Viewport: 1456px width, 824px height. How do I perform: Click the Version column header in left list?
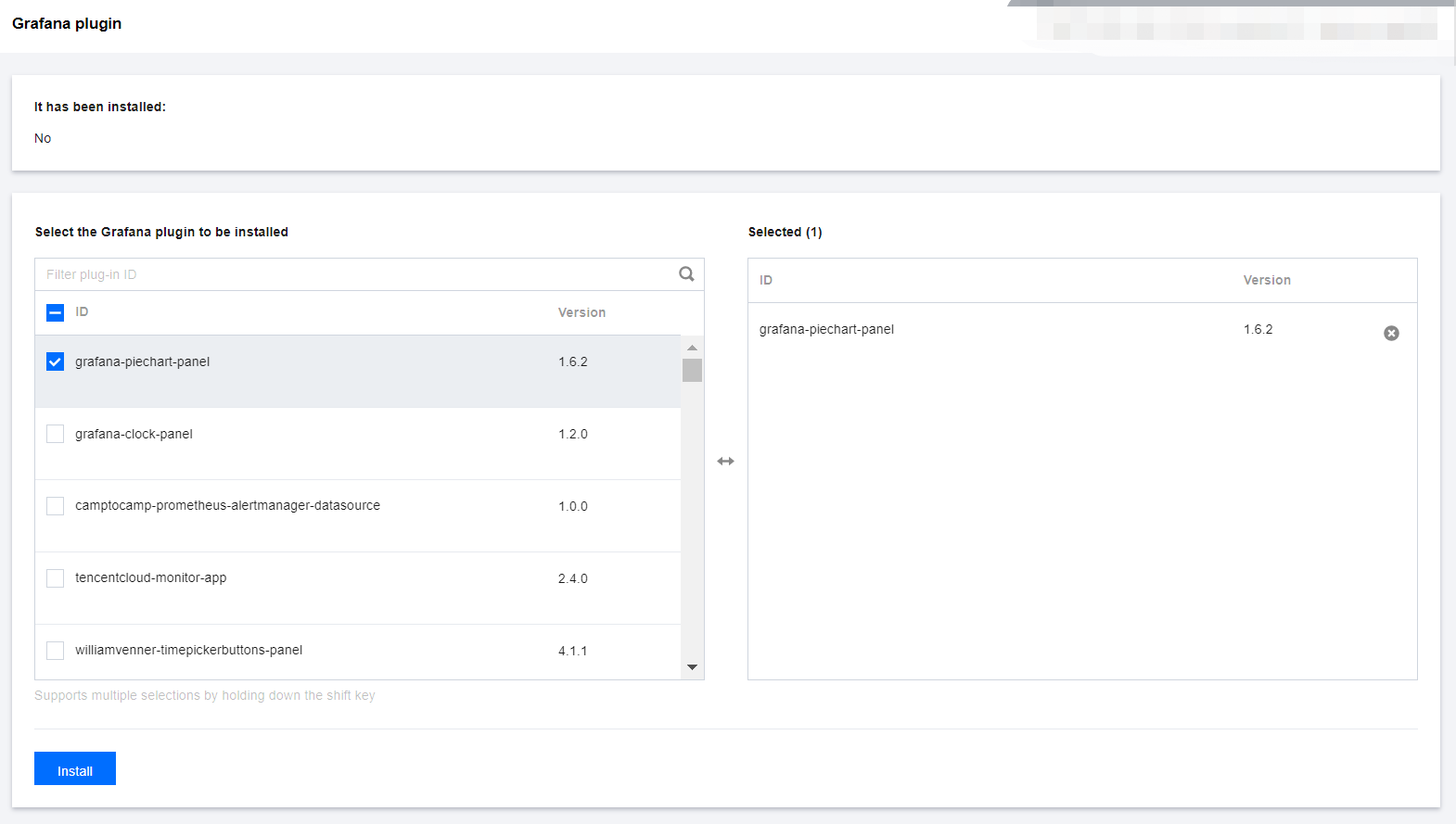(581, 312)
